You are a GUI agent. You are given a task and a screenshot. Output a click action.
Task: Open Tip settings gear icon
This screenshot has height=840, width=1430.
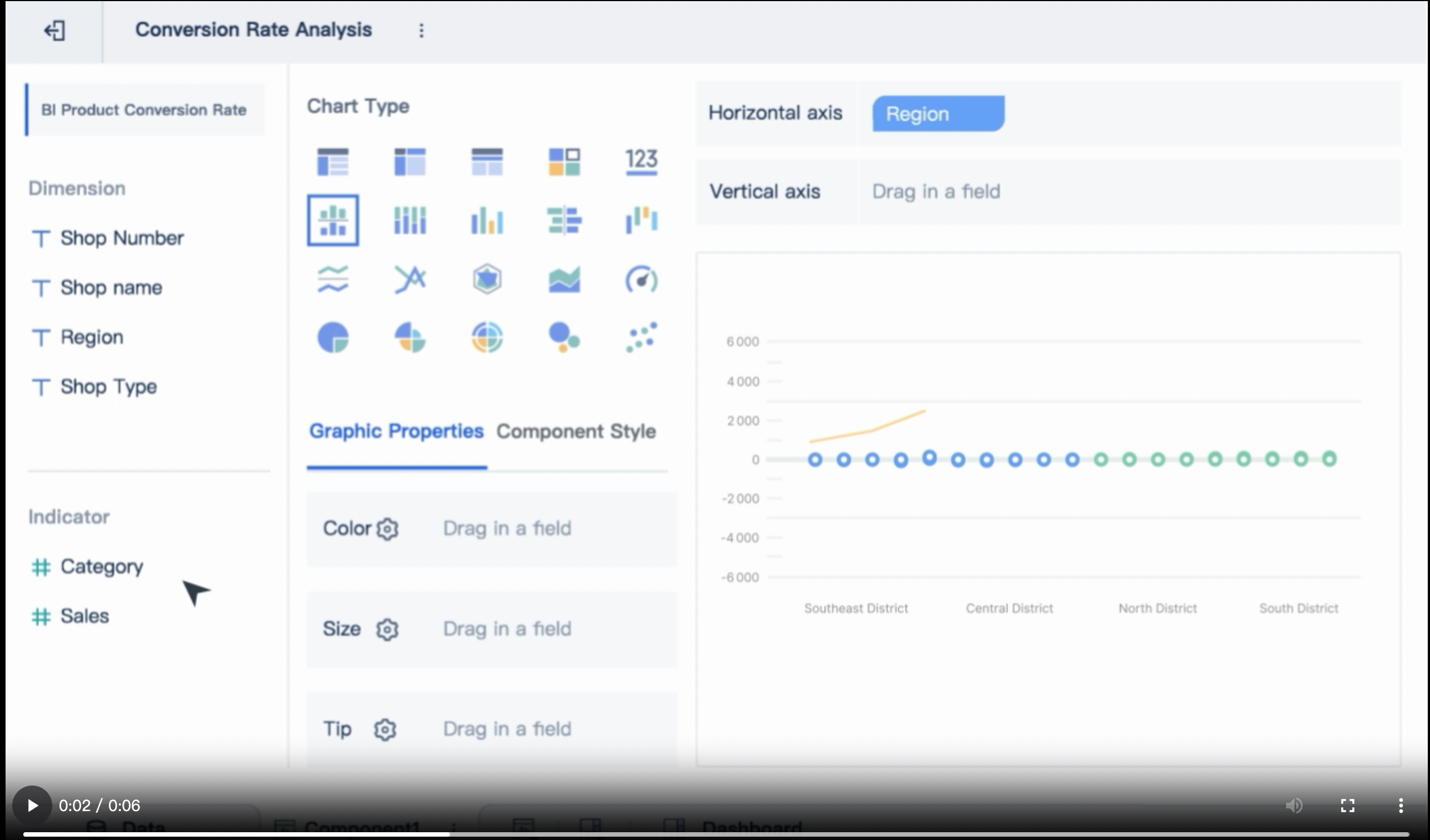pyautogui.click(x=386, y=730)
